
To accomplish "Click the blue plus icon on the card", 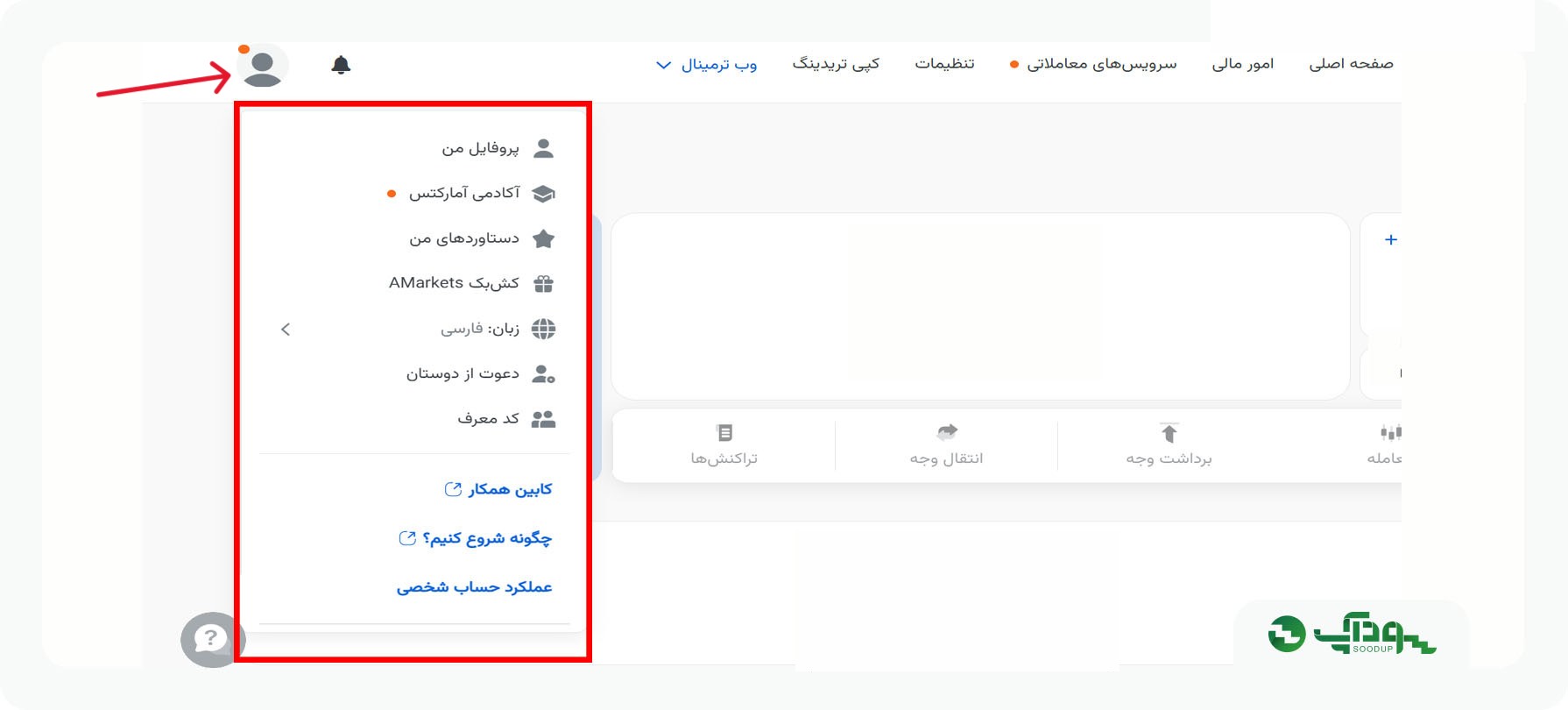I will pos(1390,240).
